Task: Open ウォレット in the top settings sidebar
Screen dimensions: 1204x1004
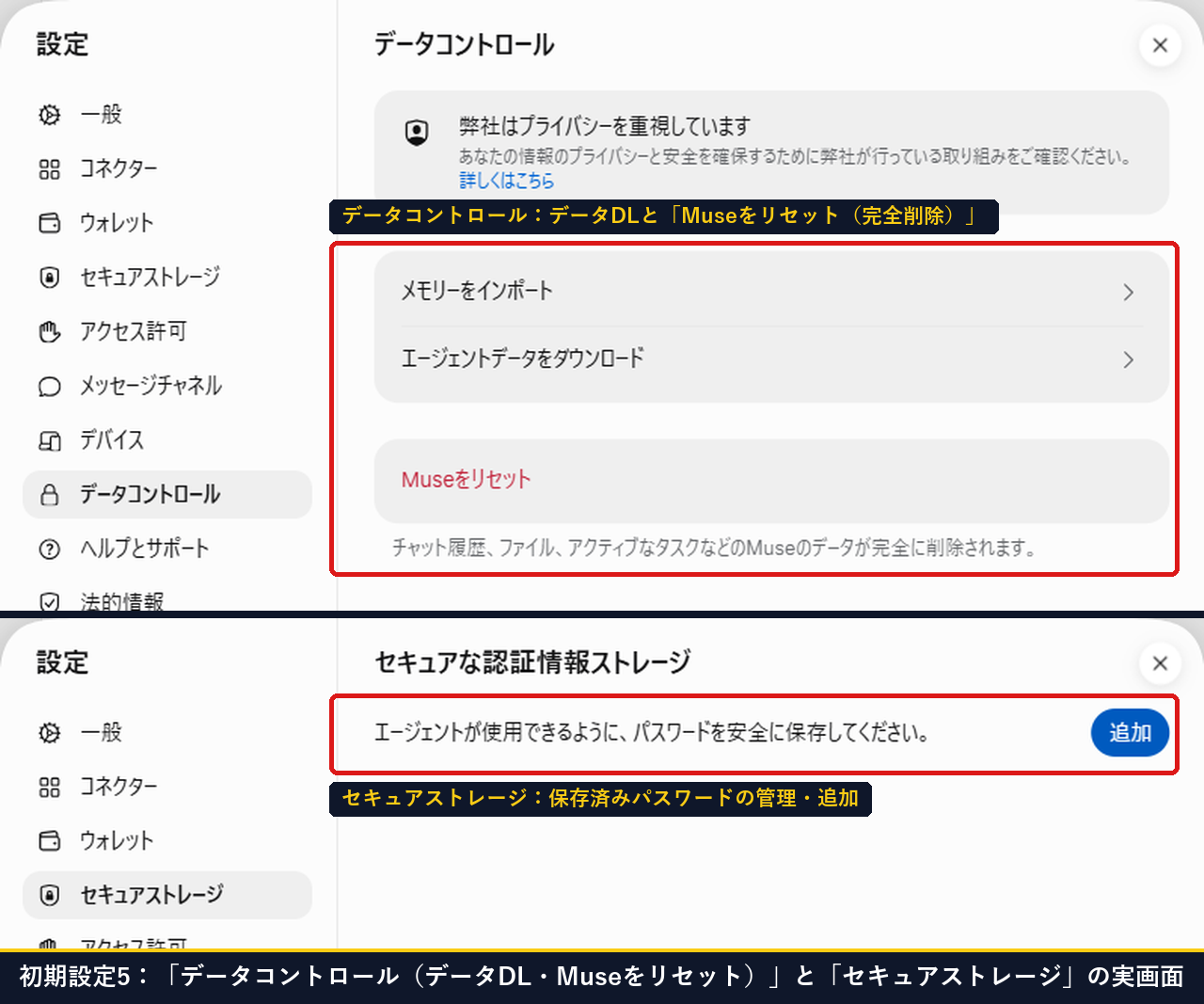Action: [167, 223]
